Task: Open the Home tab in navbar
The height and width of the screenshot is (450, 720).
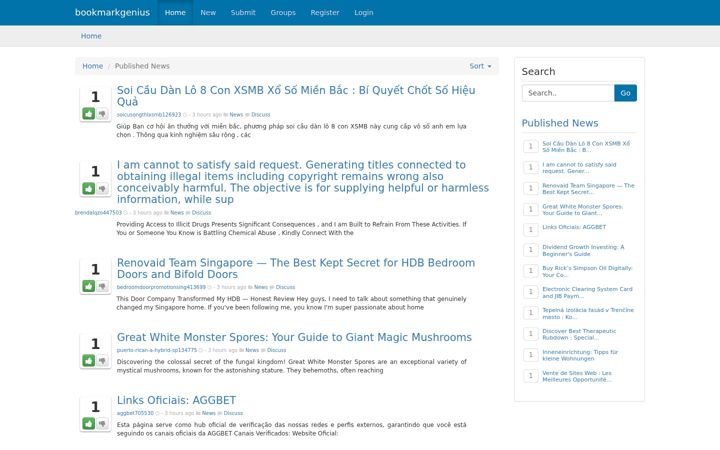Action: (x=175, y=12)
